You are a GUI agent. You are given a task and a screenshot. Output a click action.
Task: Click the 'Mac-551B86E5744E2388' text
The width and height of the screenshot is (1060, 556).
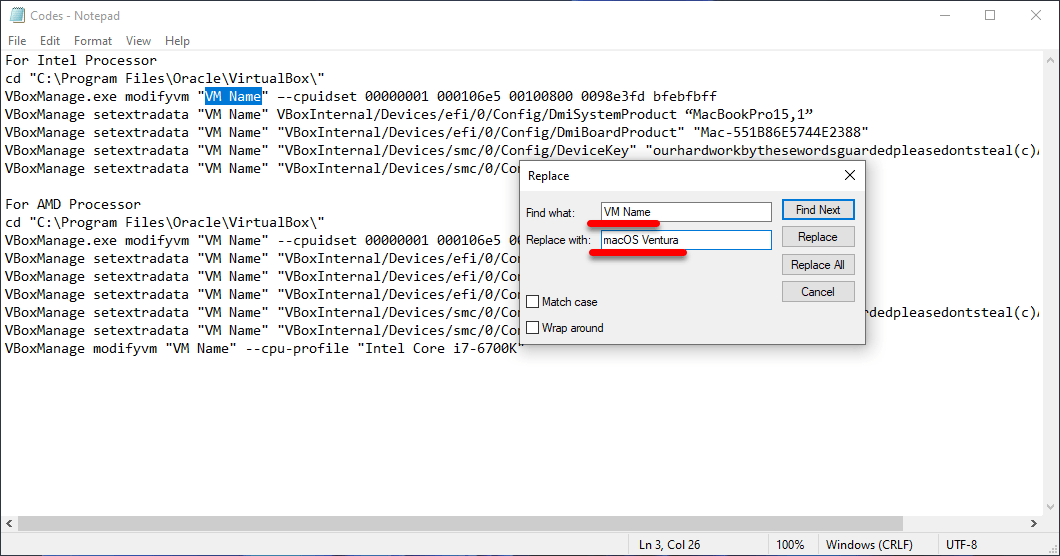click(x=781, y=133)
